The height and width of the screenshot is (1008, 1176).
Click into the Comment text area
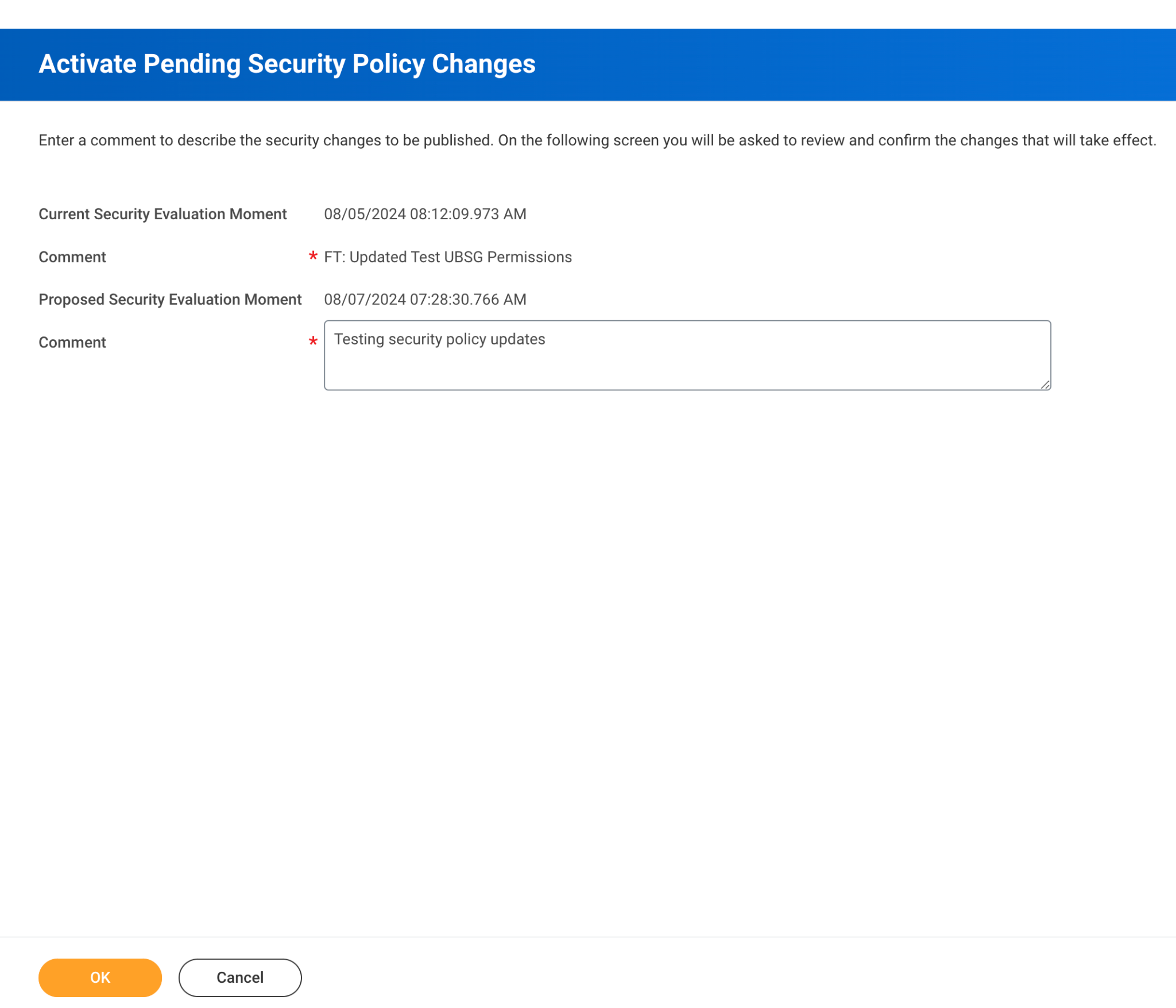pos(687,355)
